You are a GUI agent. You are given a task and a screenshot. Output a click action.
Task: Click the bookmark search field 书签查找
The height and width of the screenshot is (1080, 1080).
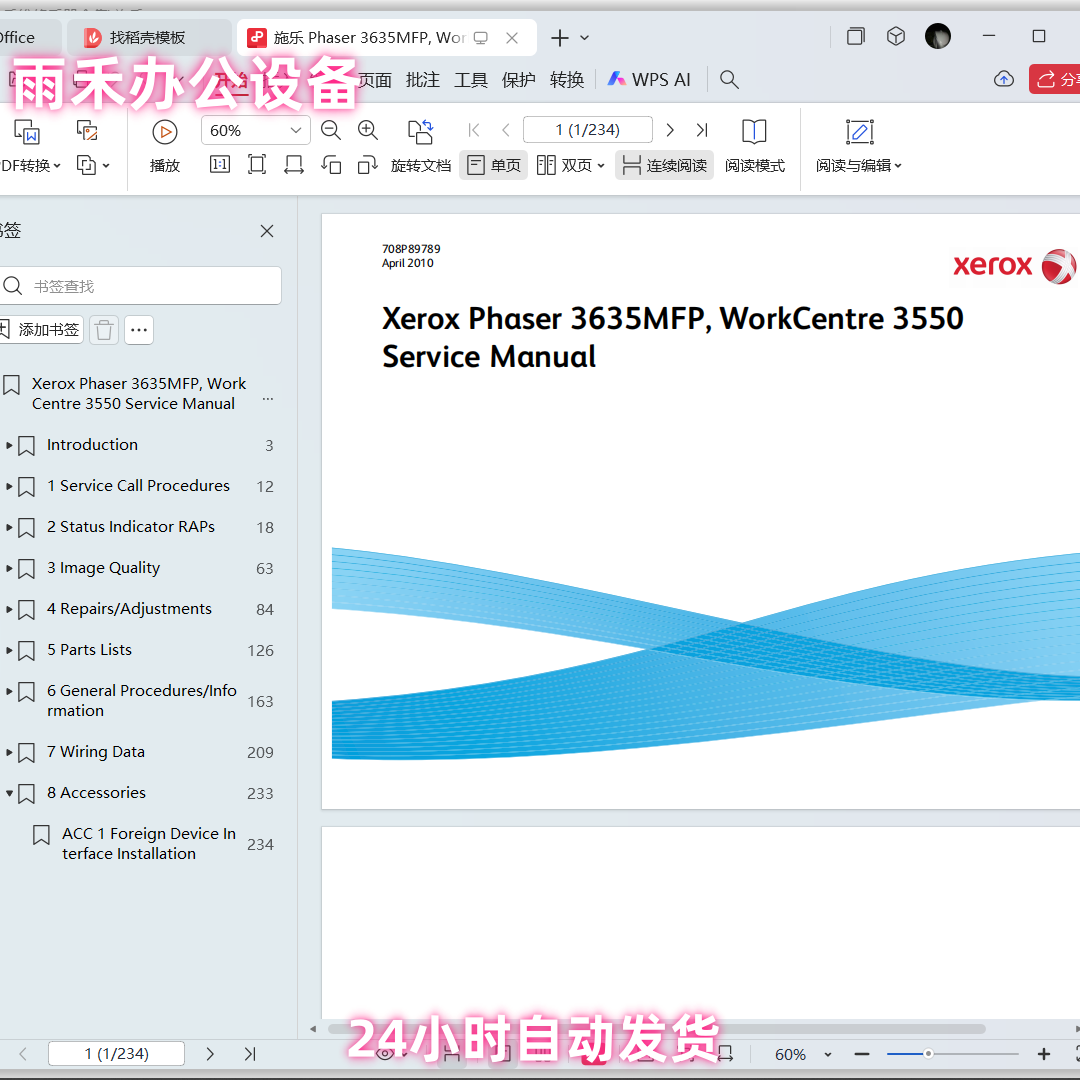141,286
